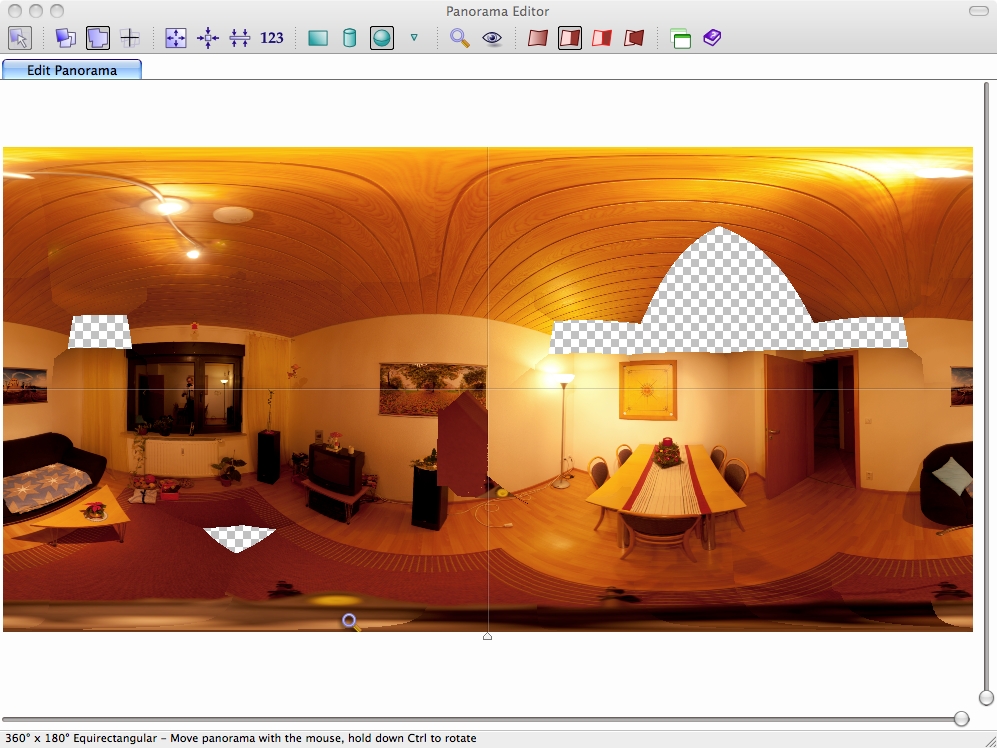Viewport: 997px width, 748px height.
Task: Click the Straighten panorama icon
Action: coord(239,38)
